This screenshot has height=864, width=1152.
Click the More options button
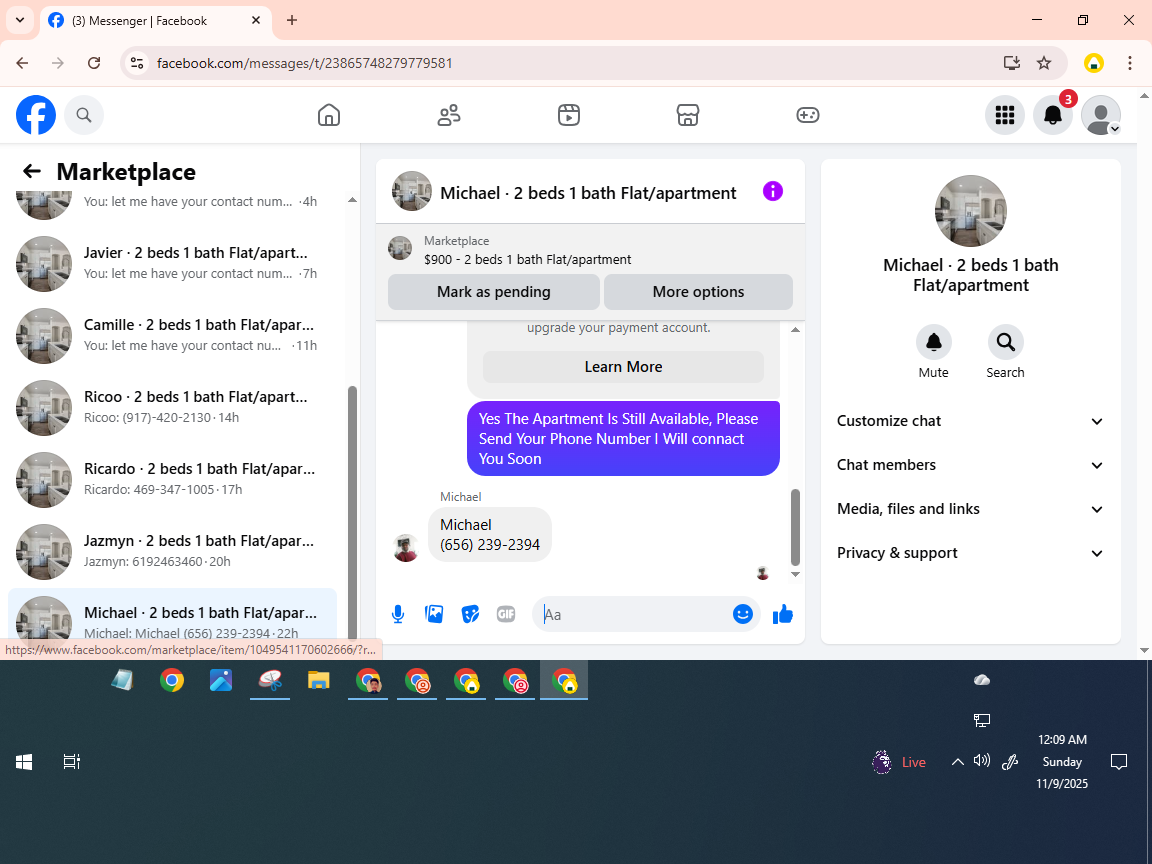point(698,292)
